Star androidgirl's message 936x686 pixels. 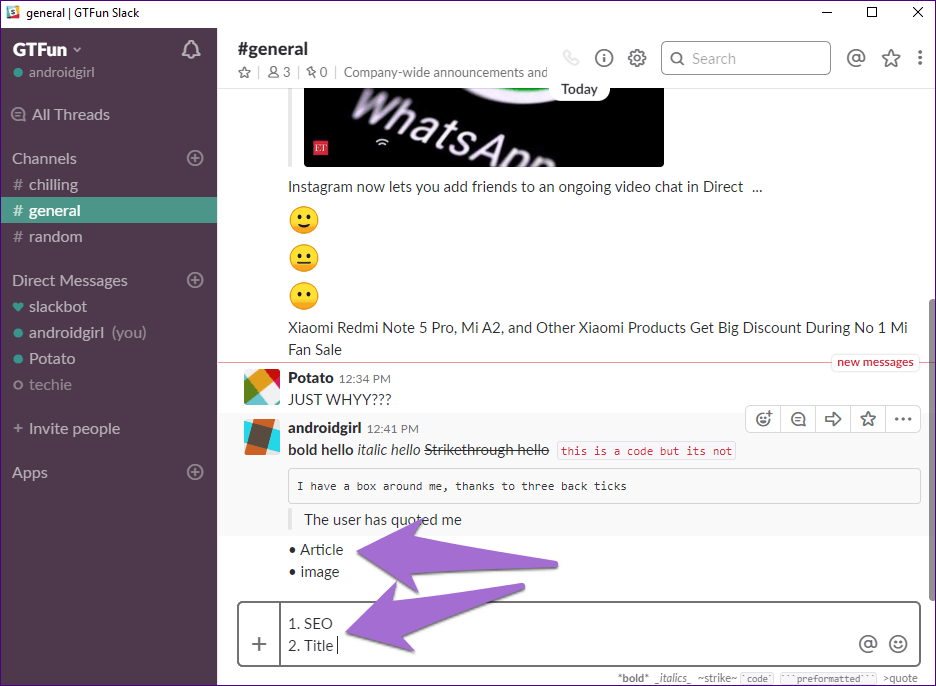tap(868, 419)
